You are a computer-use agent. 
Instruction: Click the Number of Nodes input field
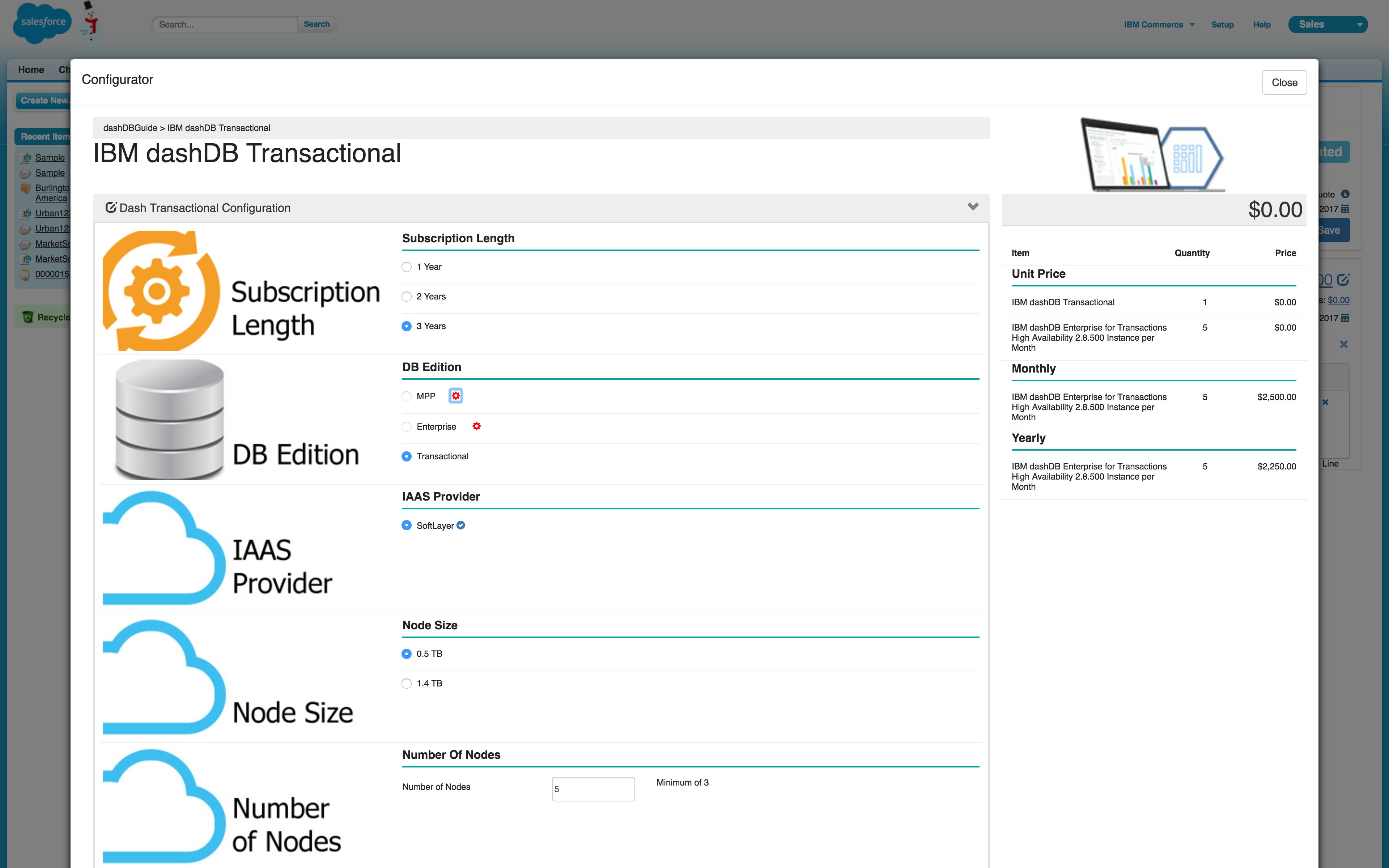tap(593, 789)
